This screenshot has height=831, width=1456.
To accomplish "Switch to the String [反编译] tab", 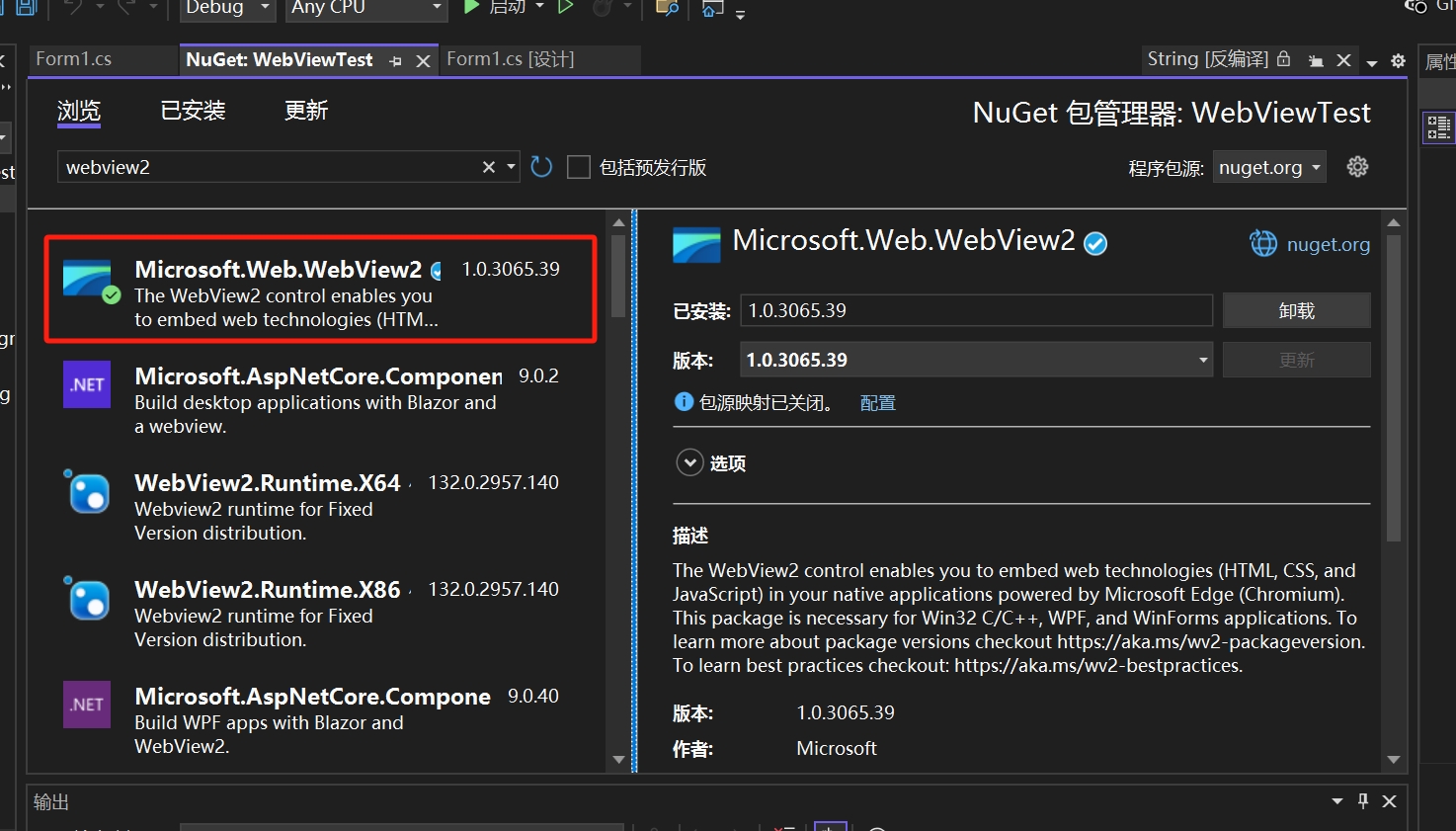I will pos(1207,59).
